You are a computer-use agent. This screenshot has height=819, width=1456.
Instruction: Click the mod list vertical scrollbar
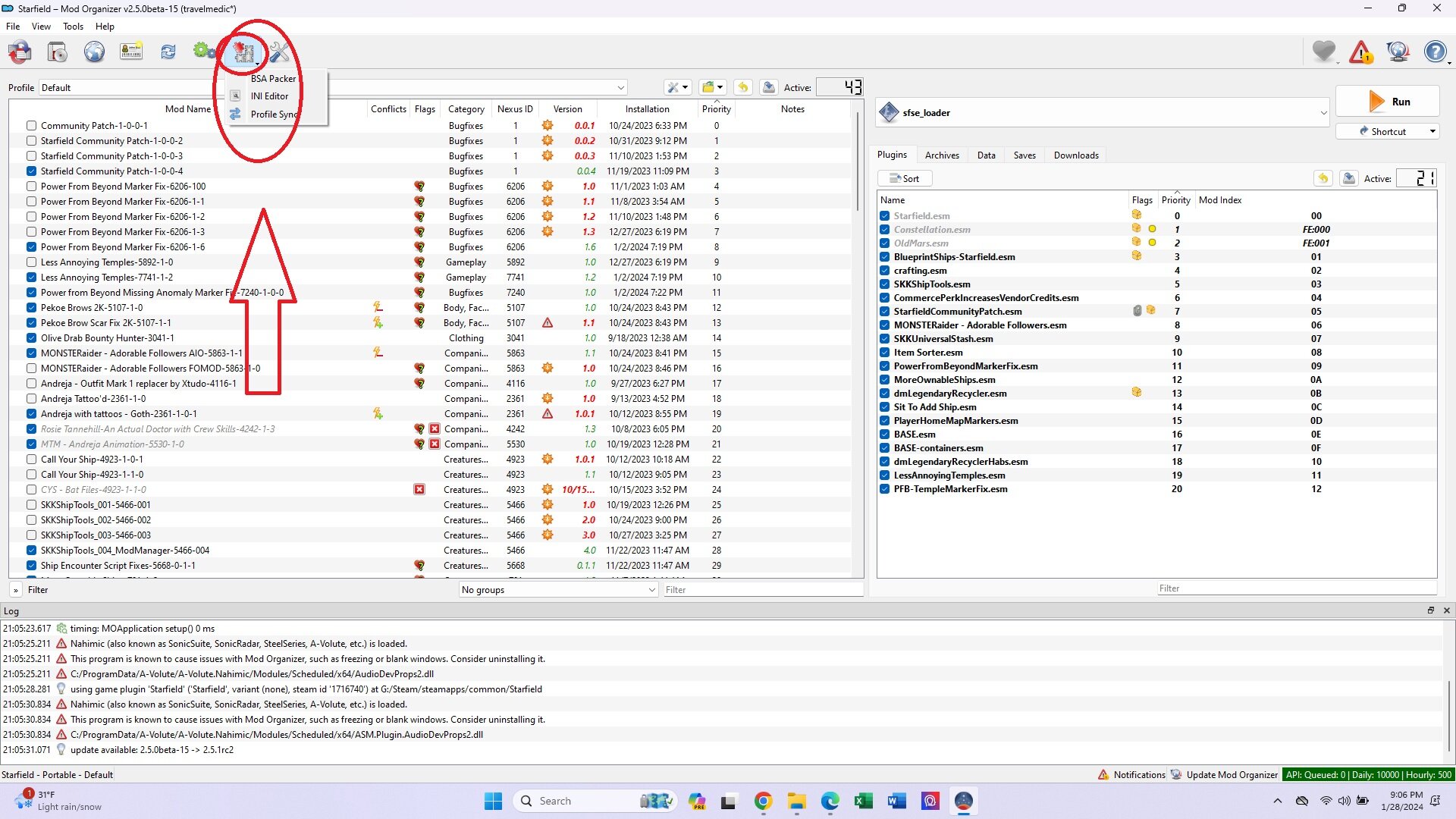tap(858, 162)
